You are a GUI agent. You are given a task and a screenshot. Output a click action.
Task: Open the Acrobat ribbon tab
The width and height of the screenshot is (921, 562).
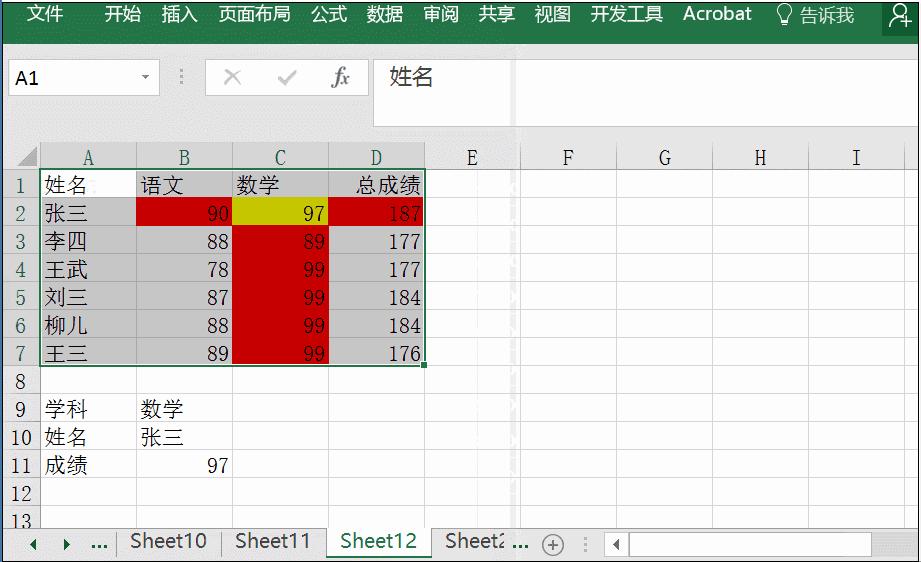[717, 14]
